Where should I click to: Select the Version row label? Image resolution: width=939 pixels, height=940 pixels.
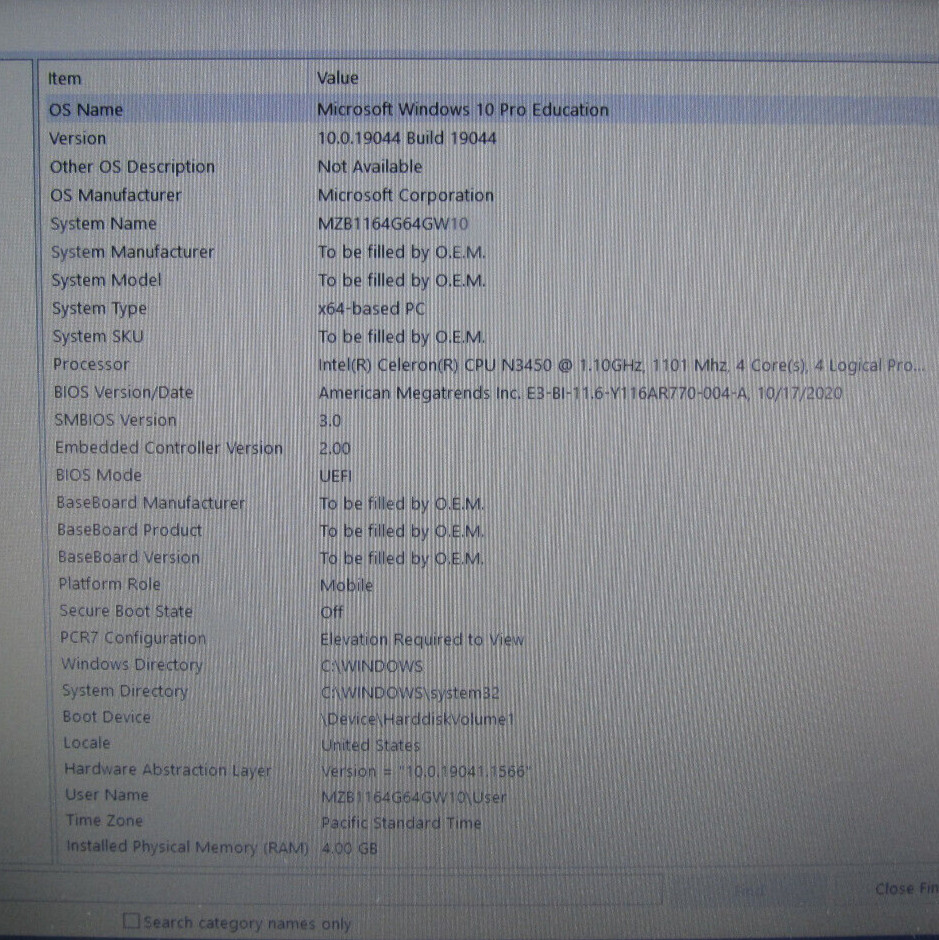pos(77,138)
